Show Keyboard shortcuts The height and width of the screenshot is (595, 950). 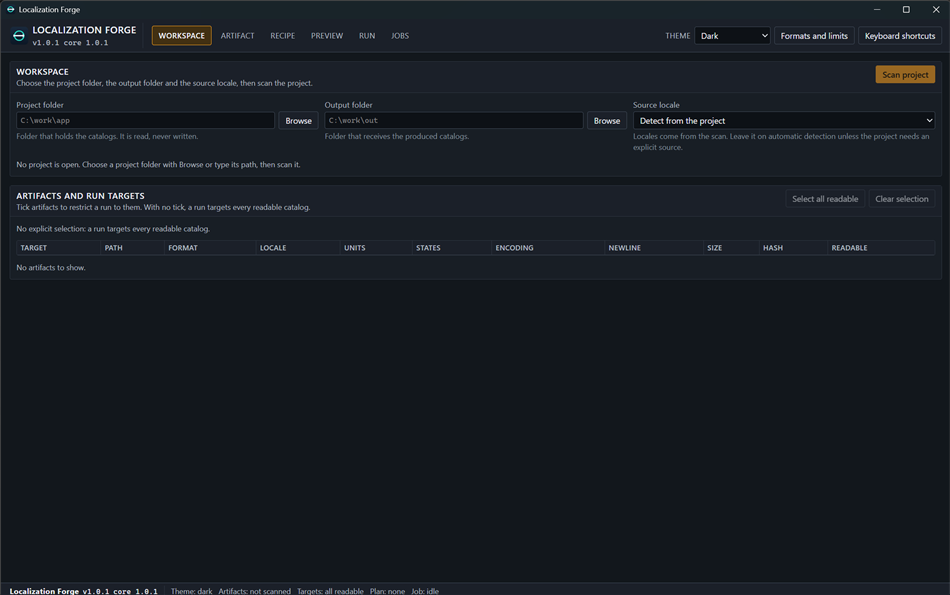(x=900, y=36)
